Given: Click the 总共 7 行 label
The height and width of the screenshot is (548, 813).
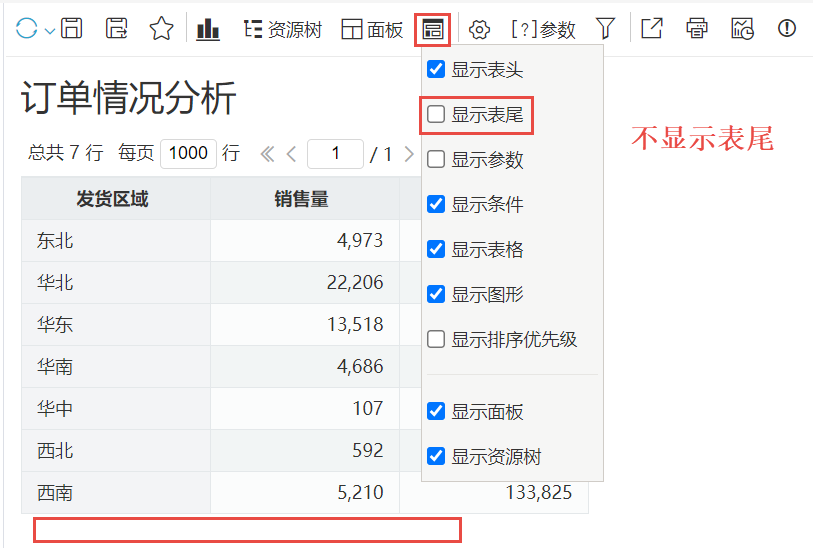Looking at the screenshot, I should [66, 153].
